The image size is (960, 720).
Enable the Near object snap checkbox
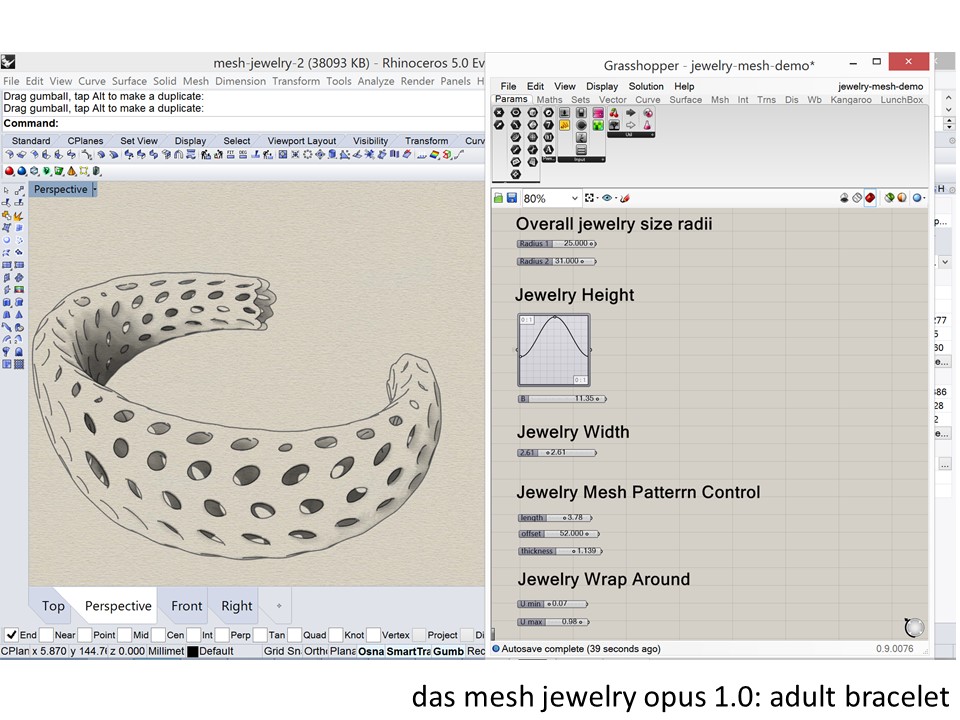pyautogui.click(x=48, y=634)
